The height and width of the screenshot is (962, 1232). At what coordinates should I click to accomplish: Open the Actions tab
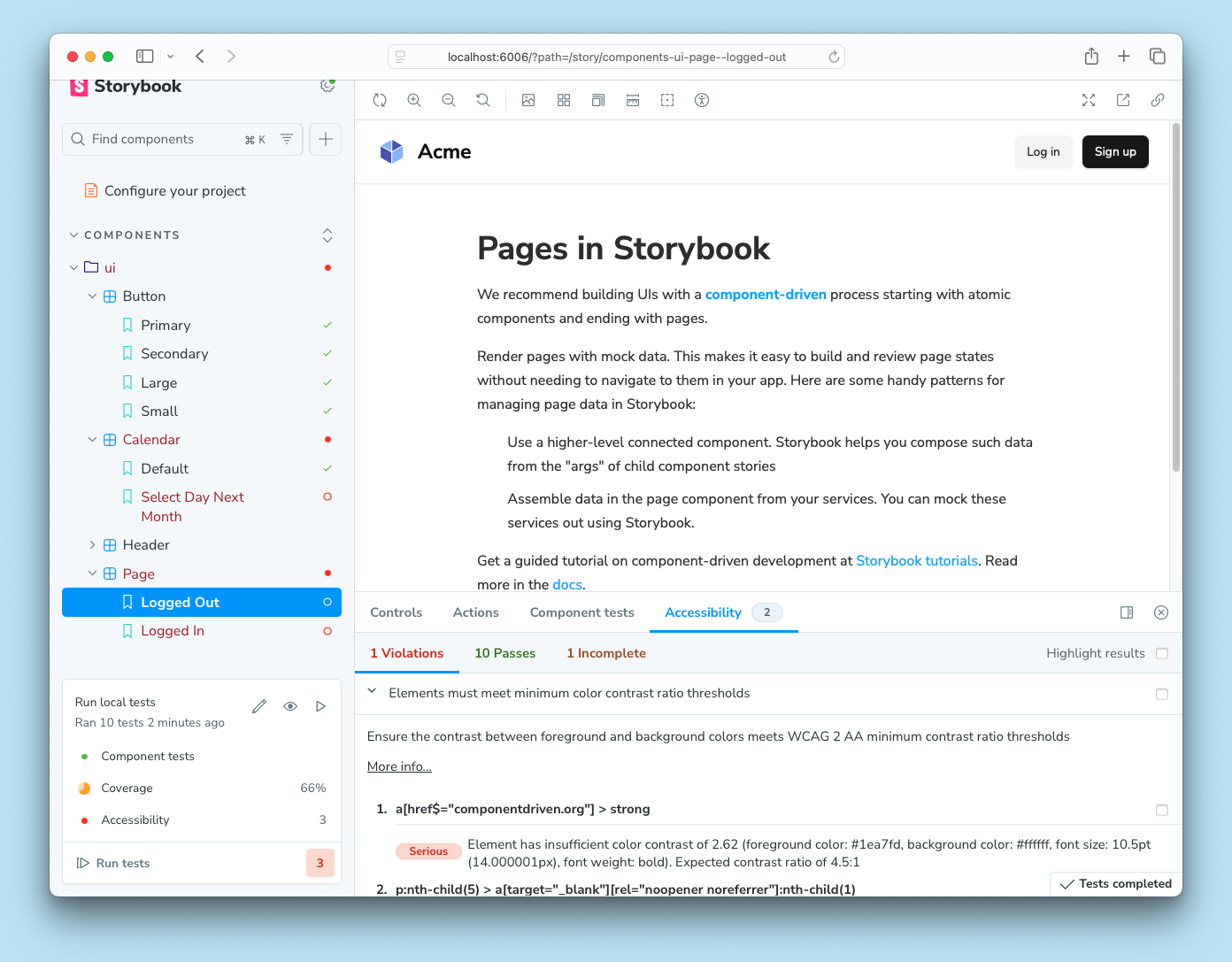pos(475,612)
